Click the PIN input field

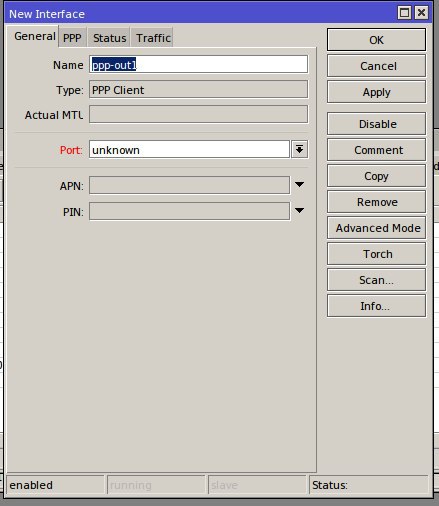(189, 211)
